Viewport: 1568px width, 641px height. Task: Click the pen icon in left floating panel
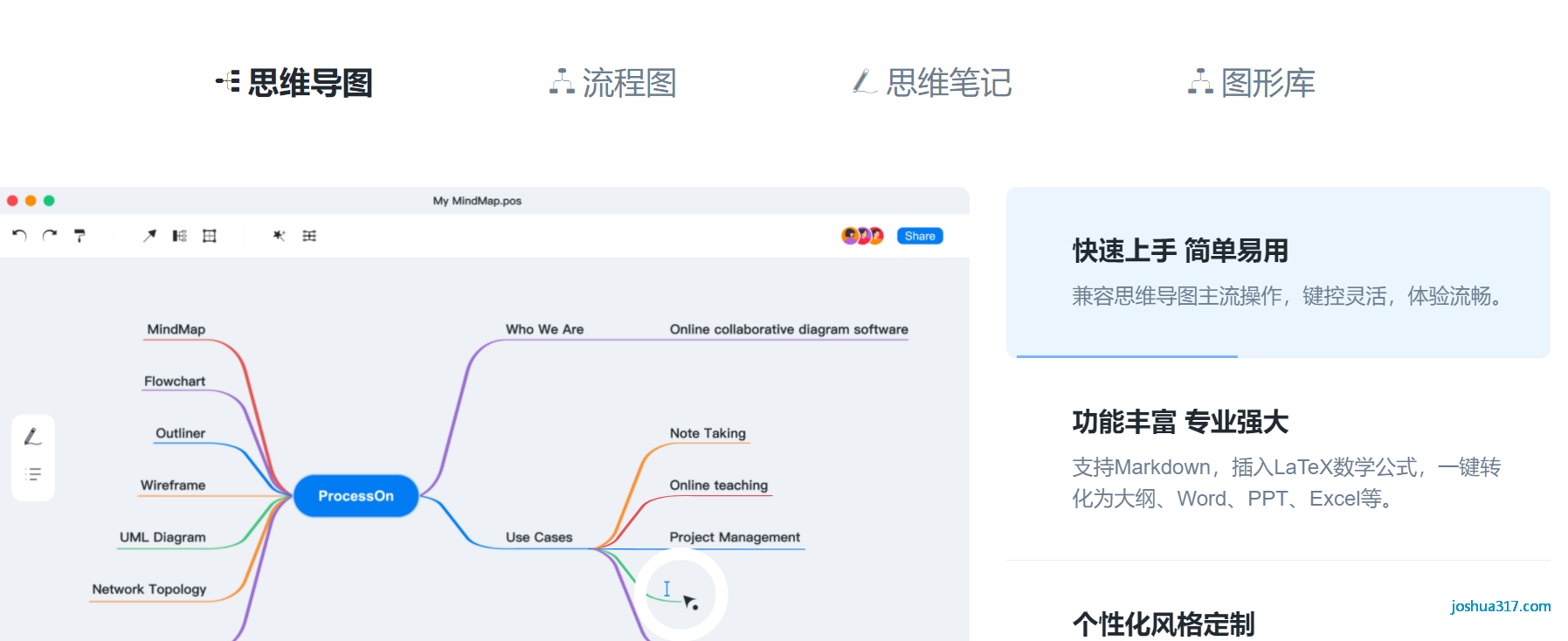[x=32, y=437]
